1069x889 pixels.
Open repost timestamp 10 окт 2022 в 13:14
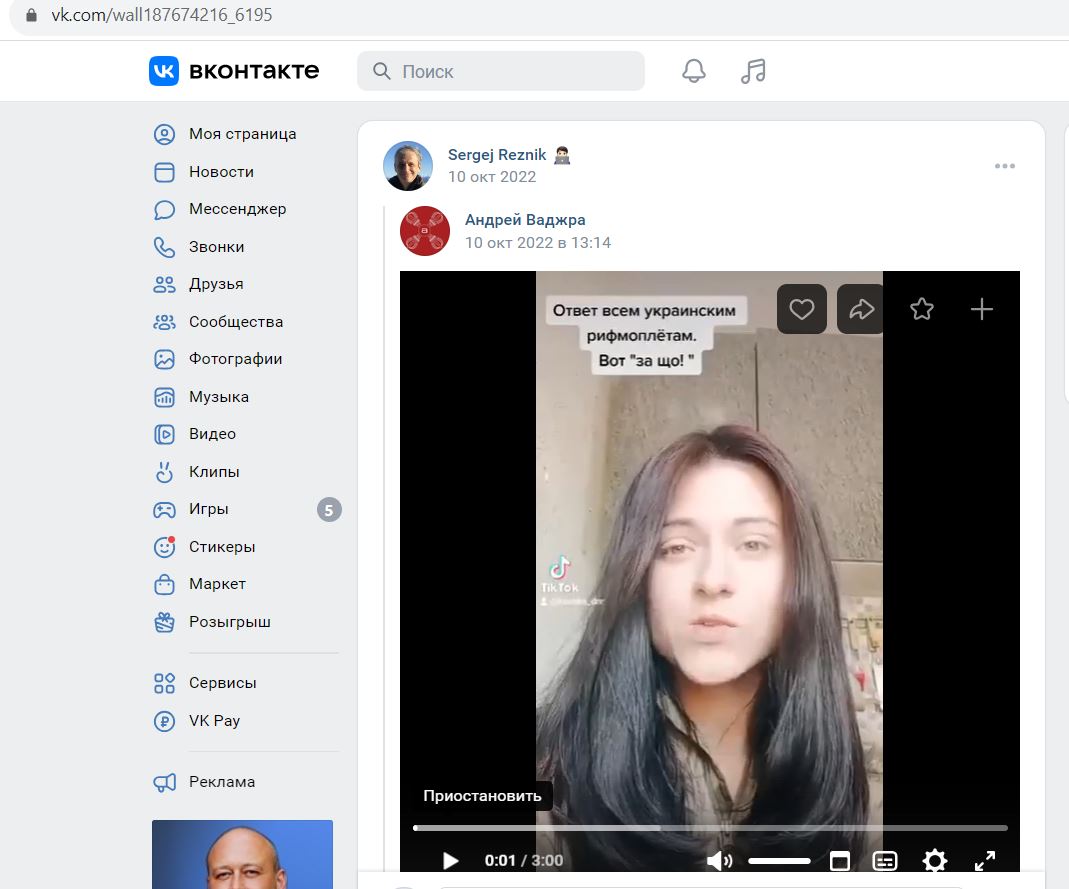click(x=538, y=243)
